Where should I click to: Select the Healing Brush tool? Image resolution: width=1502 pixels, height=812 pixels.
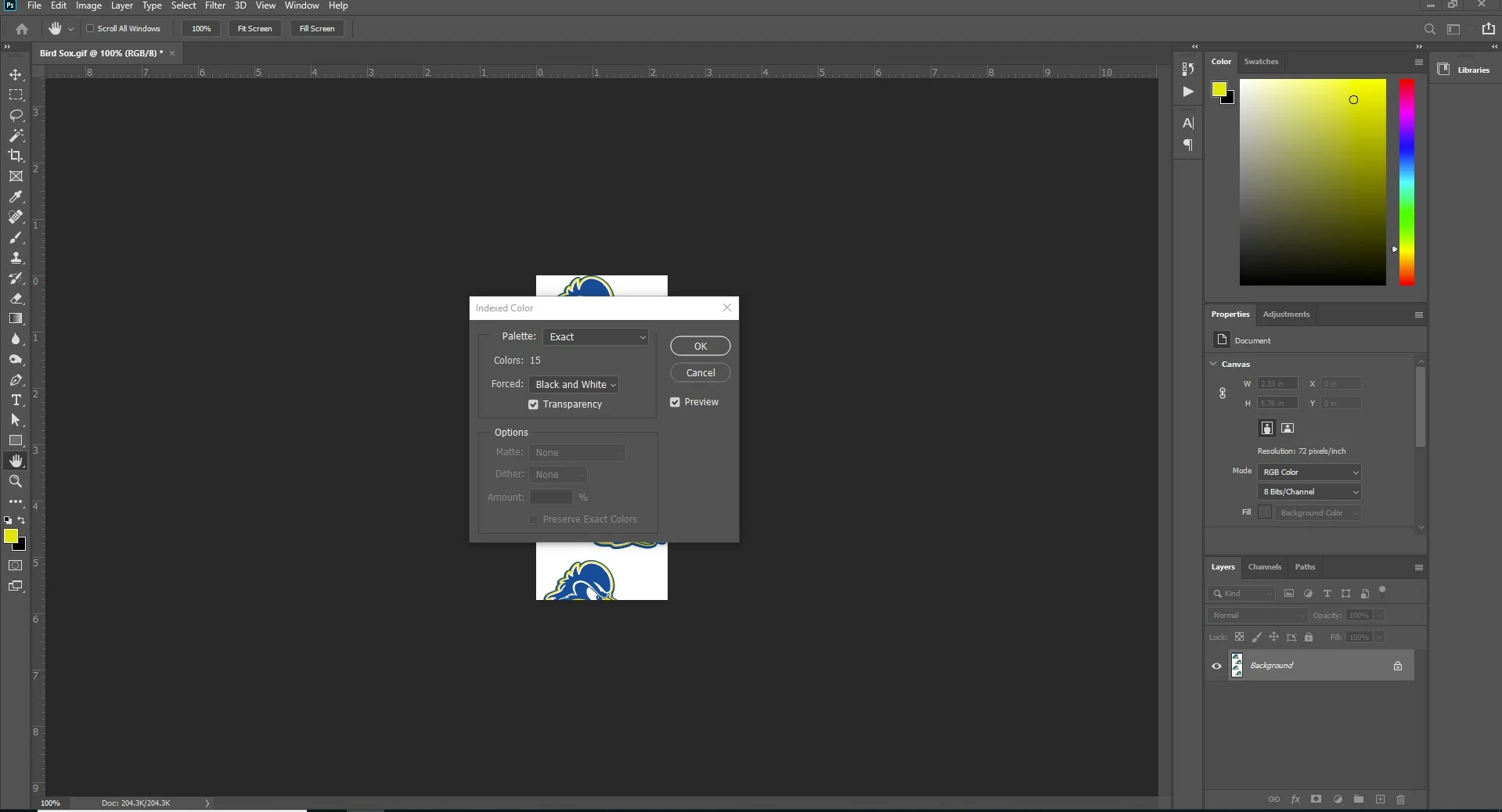pyautogui.click(x=16, y=217)
